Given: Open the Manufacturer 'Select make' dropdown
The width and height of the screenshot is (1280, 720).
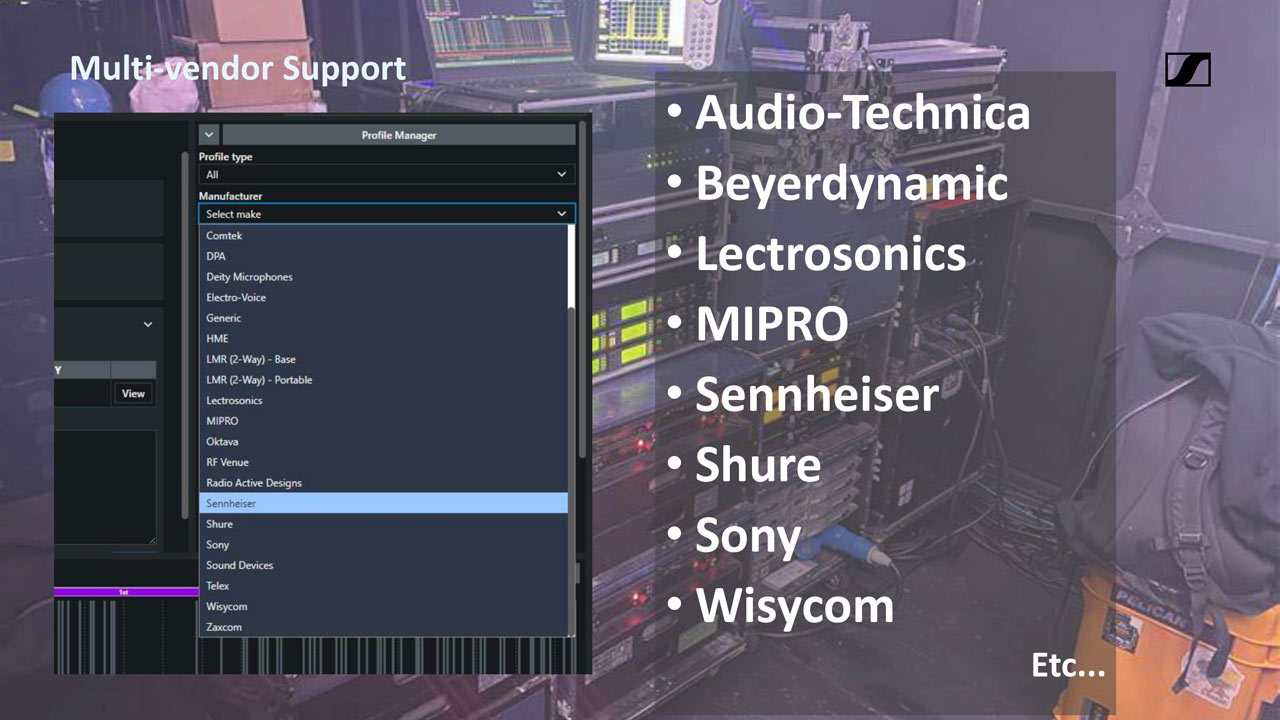Looking at the screenshot, I should 387,214.
